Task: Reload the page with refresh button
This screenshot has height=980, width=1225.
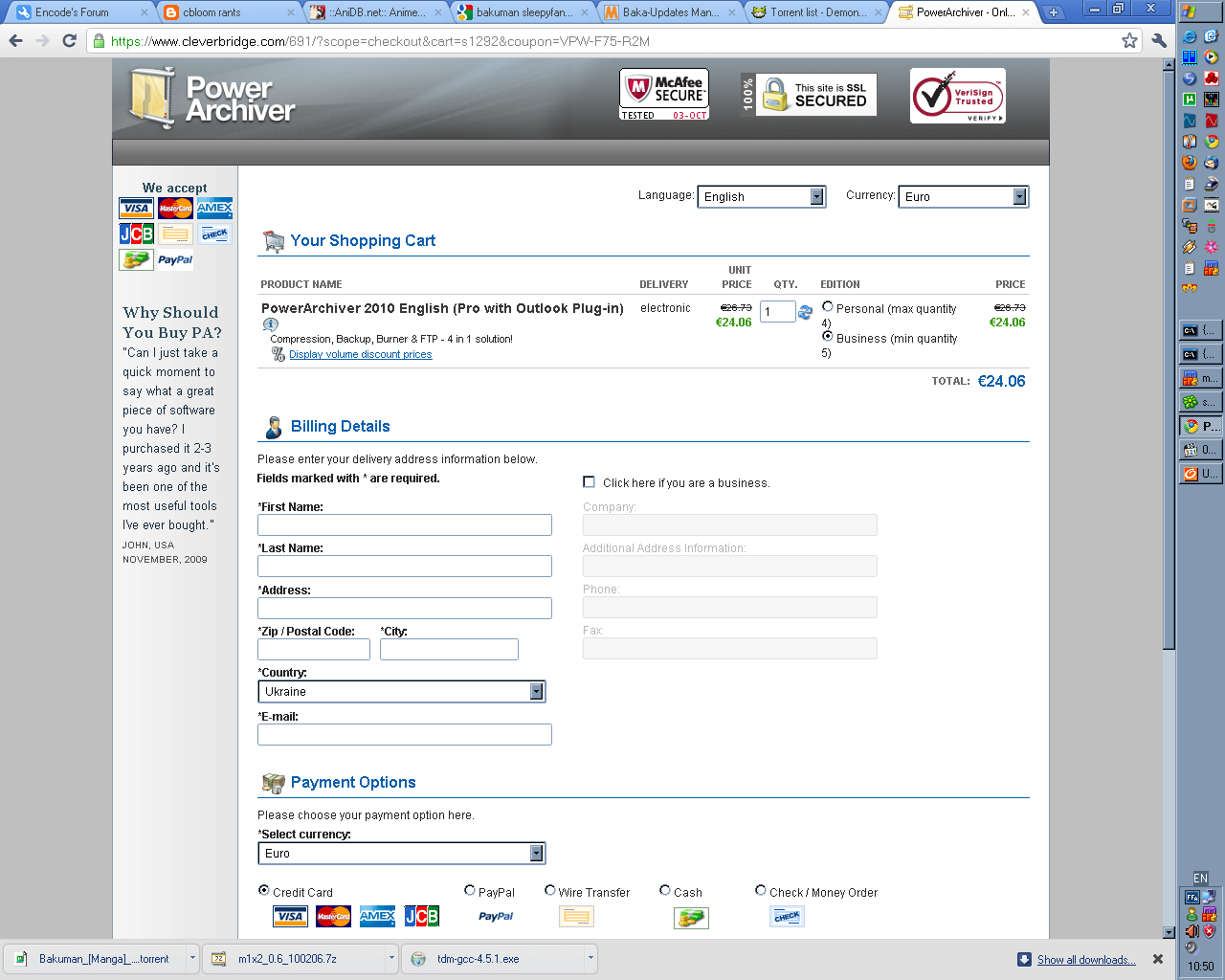Action: (69, 41)
